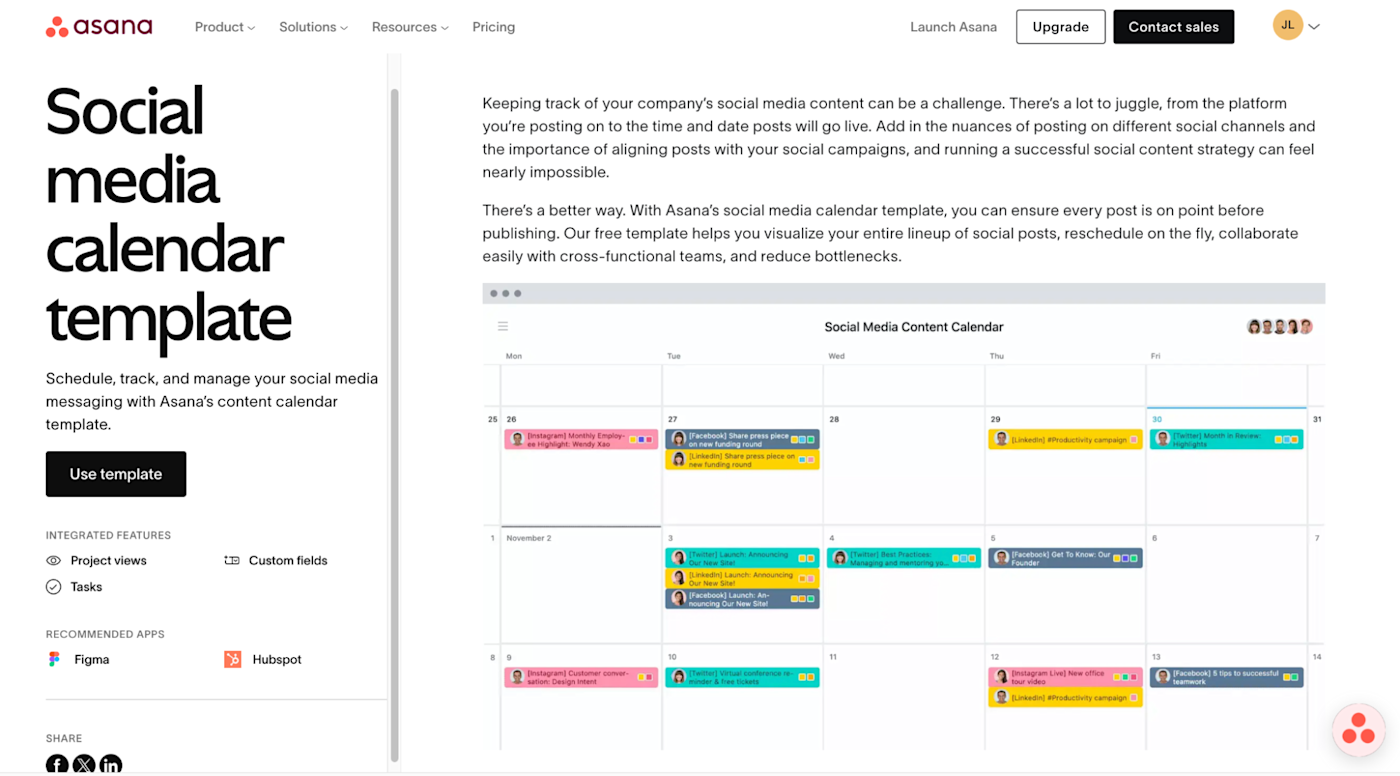Open Project views feature link

tap(109, 561)
